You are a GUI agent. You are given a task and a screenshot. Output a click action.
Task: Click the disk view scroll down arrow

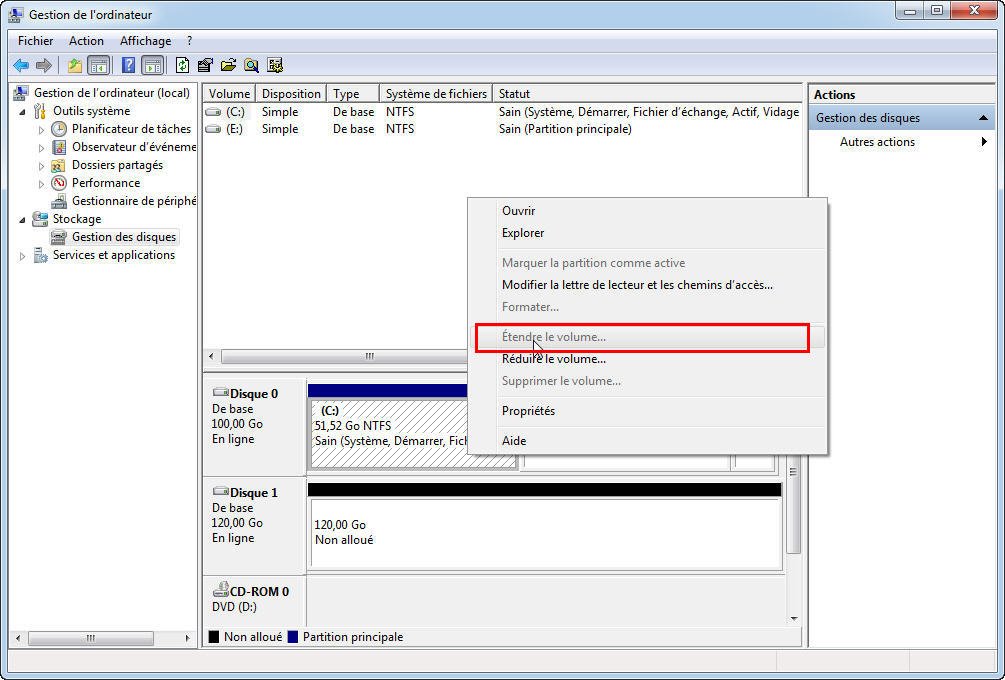pos(794,618)
